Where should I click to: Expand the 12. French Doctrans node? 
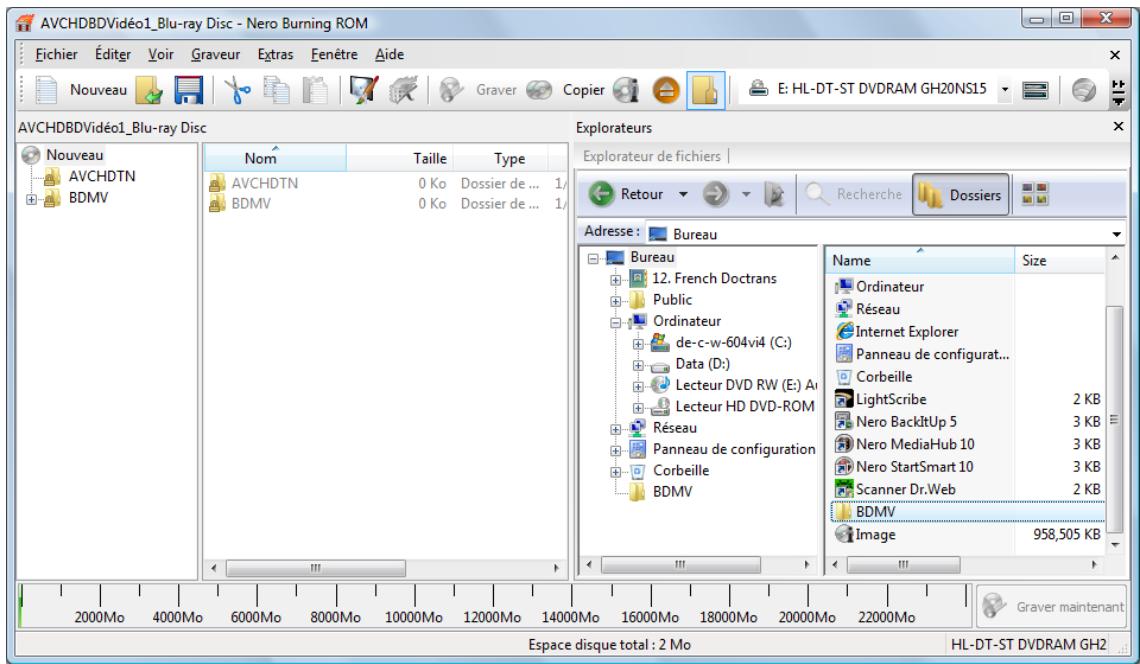[616, 279]
